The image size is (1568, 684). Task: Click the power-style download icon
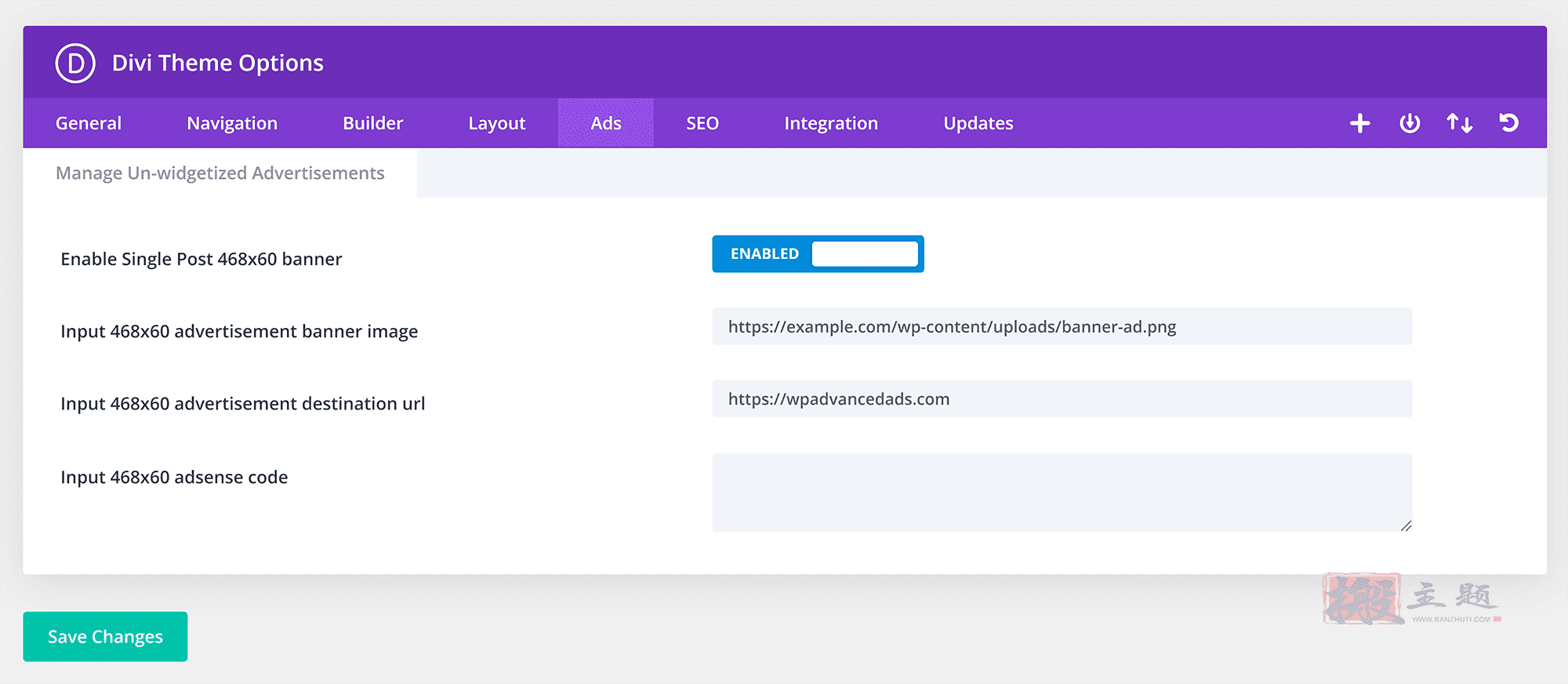(1410, 123)
